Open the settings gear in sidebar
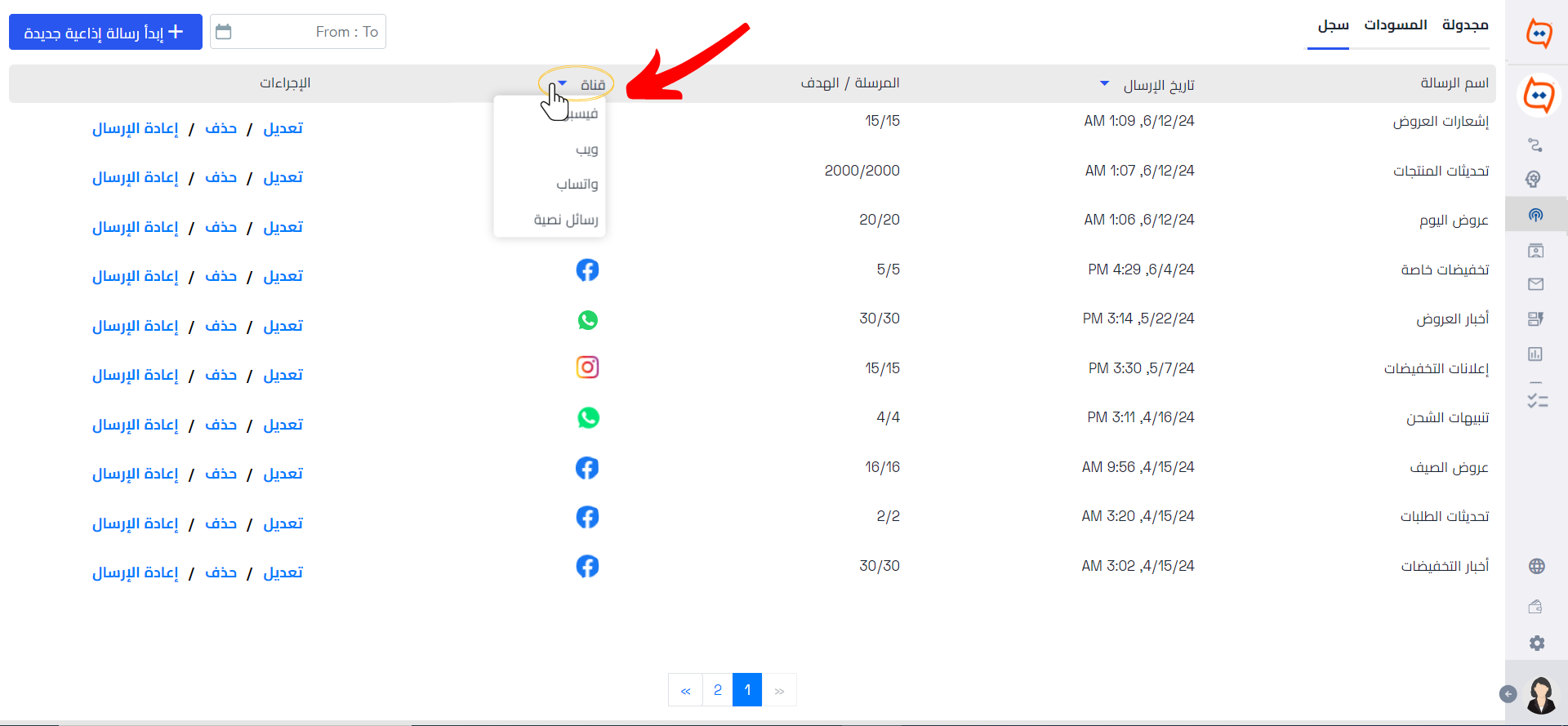1568x726 pixels. (x=1537, y=644)
